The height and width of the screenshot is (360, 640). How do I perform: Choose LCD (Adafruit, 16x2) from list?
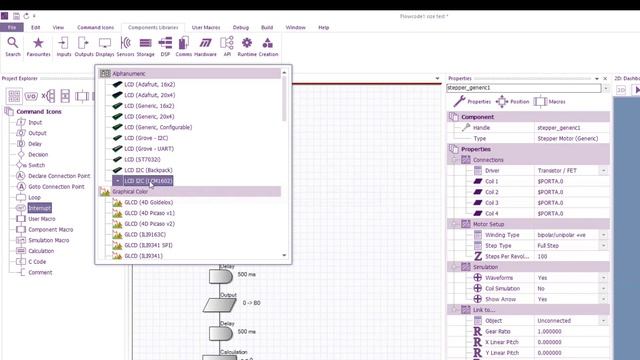pos(149,84)
